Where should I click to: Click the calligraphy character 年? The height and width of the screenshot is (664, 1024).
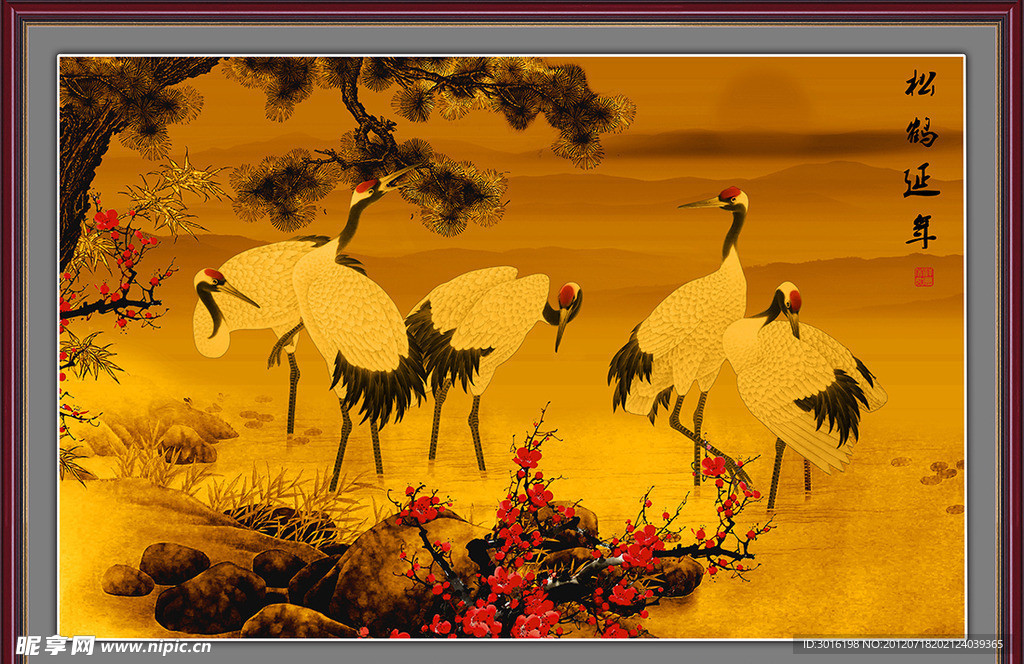[x=921, y=231]
